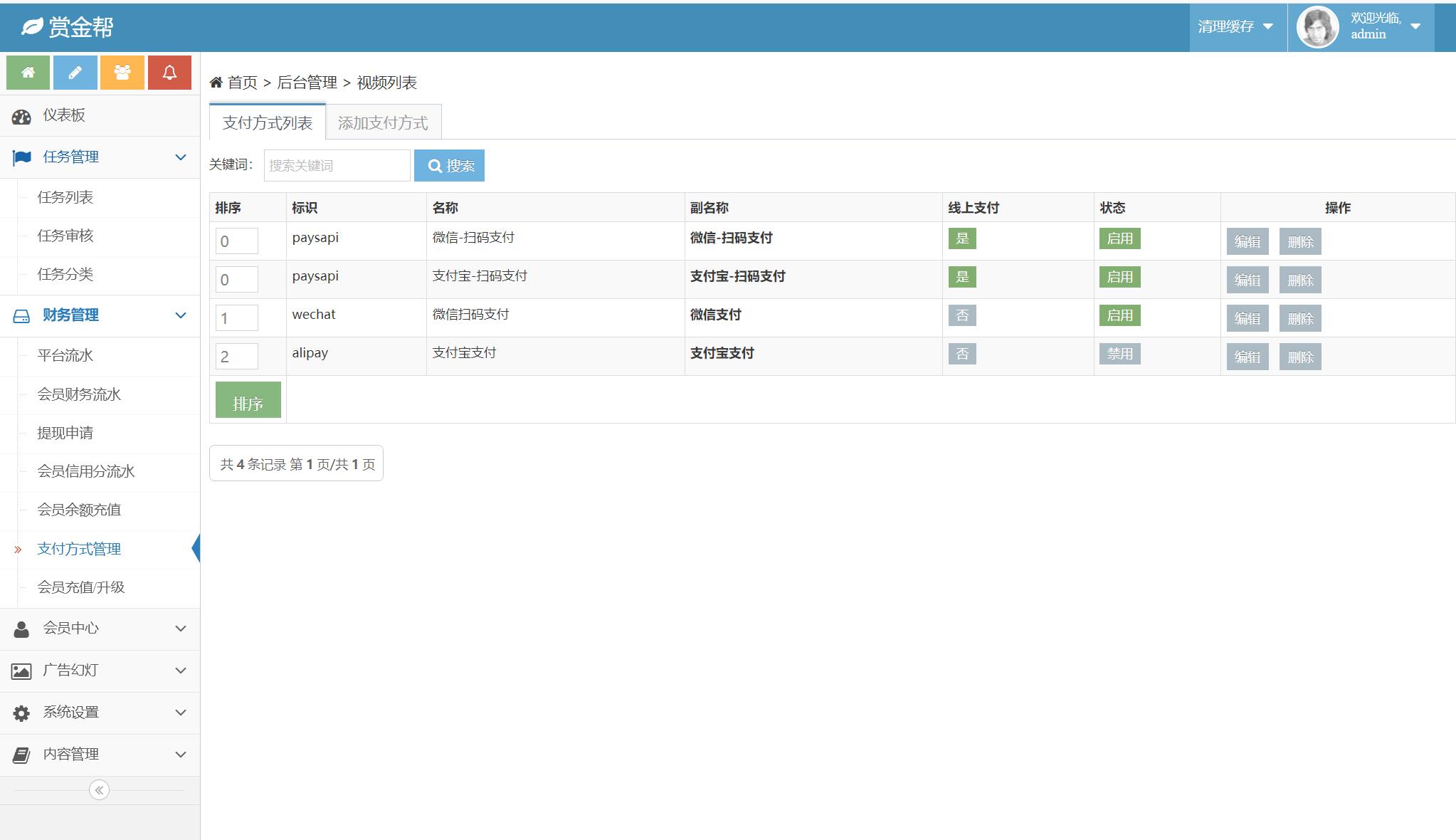Image resolution: width=1456 pixels, height=840 pixels.
Task: Click the orange users shortcut icon
Action: [122, 73]
